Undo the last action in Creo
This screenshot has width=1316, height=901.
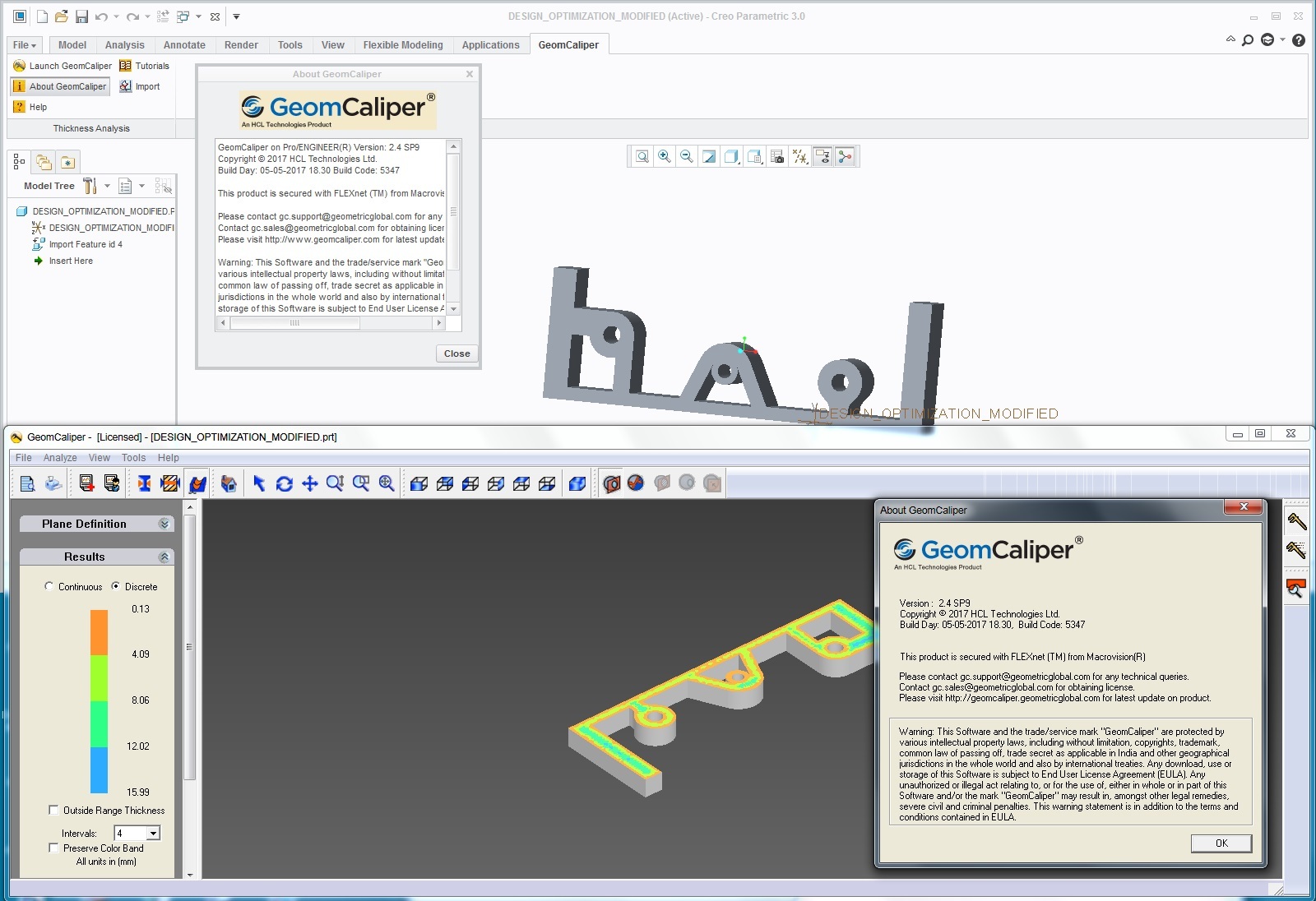coord(101,16)
